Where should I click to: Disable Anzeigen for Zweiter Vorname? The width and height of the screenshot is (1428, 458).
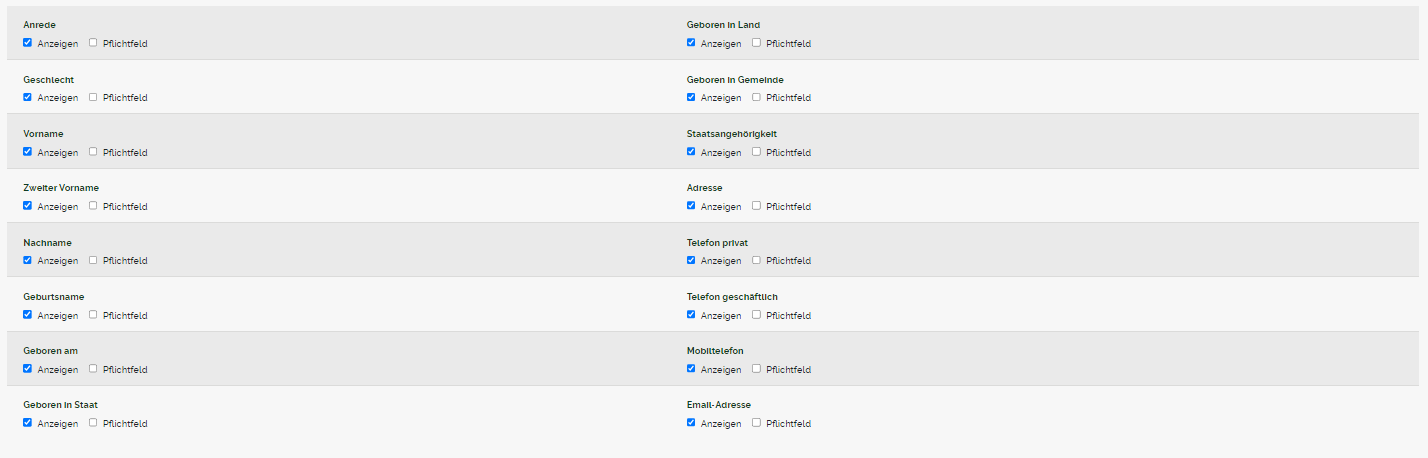tap(28, 206)
